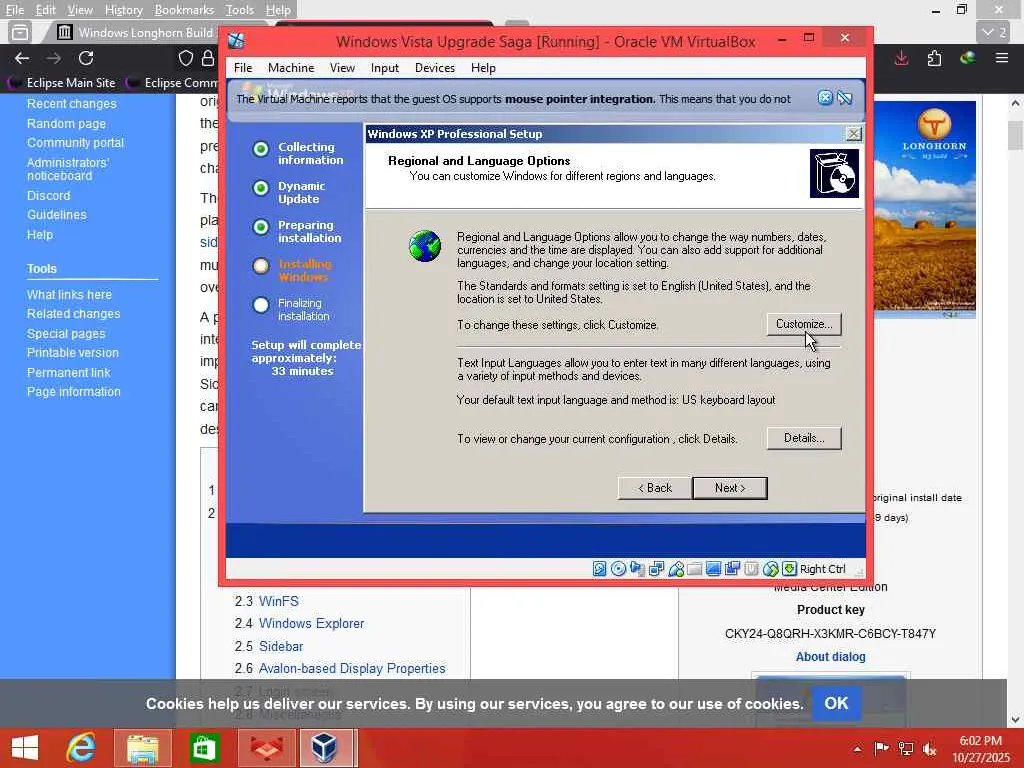Click the VirtualBox window title bar icon
The image size is (1024, 768).
236,41
